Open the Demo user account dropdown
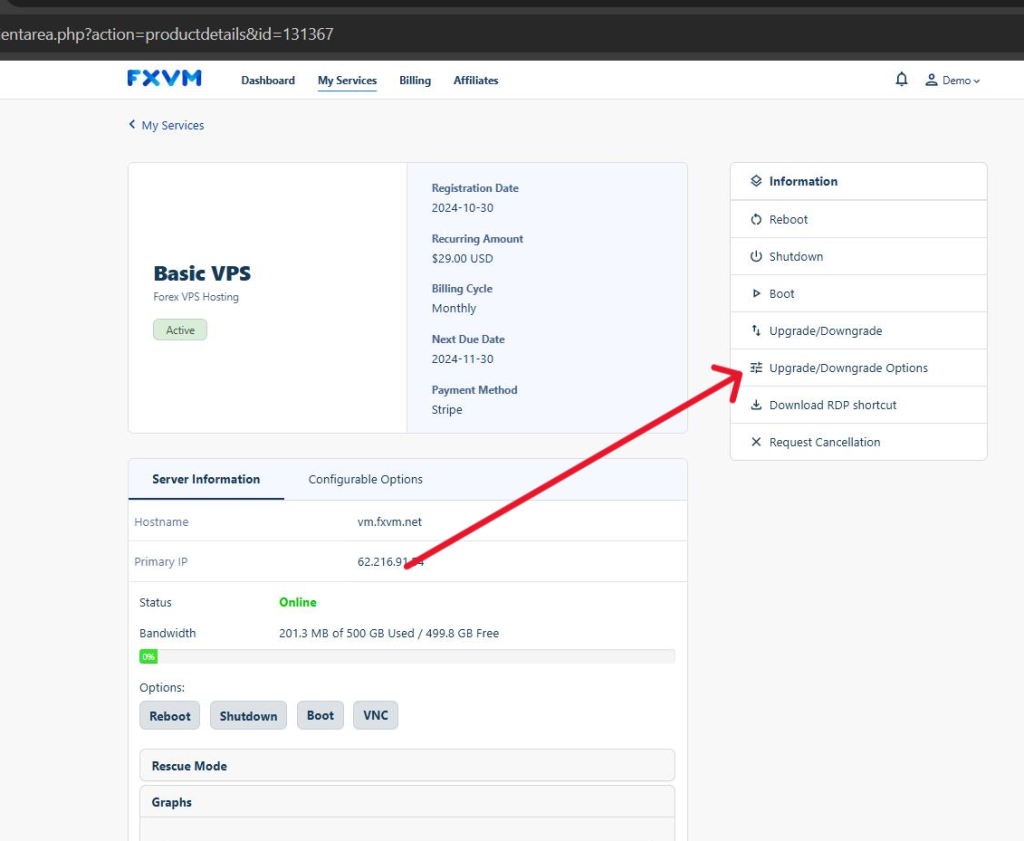 pyautogui.click(x=953, y=80)
